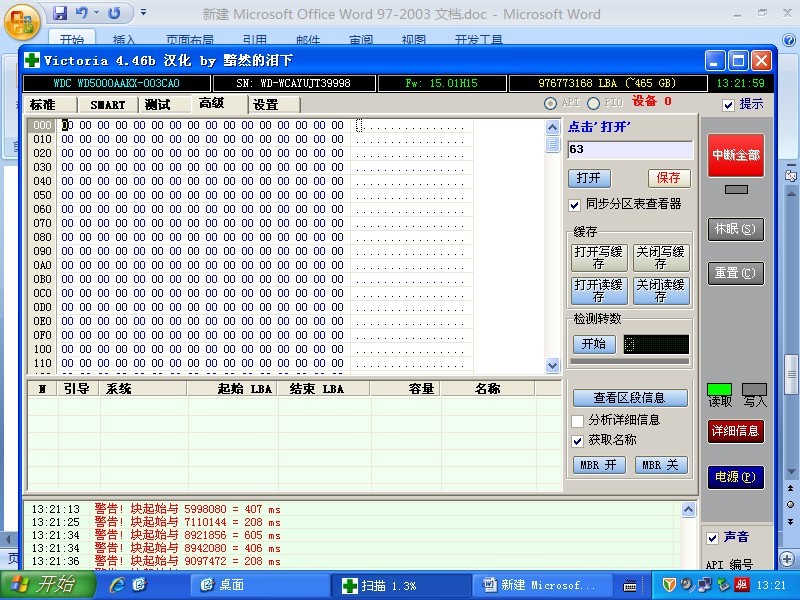Click the Windows 开始 start button
Viewport: 800px width, 600px height.
coord(47,585)
